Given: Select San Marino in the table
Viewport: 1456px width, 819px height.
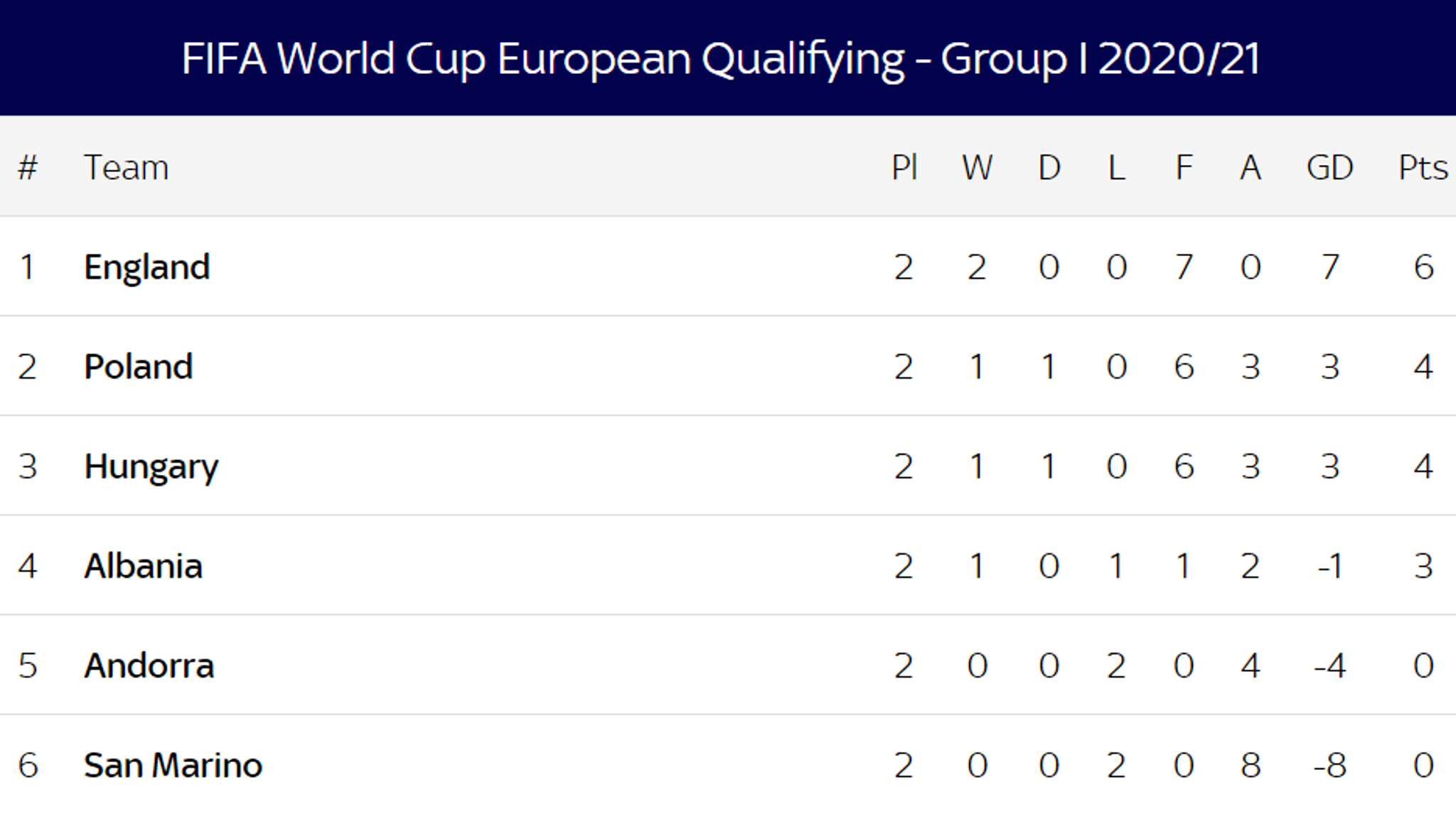Looking at the screenshot, I should click(173, 766).
